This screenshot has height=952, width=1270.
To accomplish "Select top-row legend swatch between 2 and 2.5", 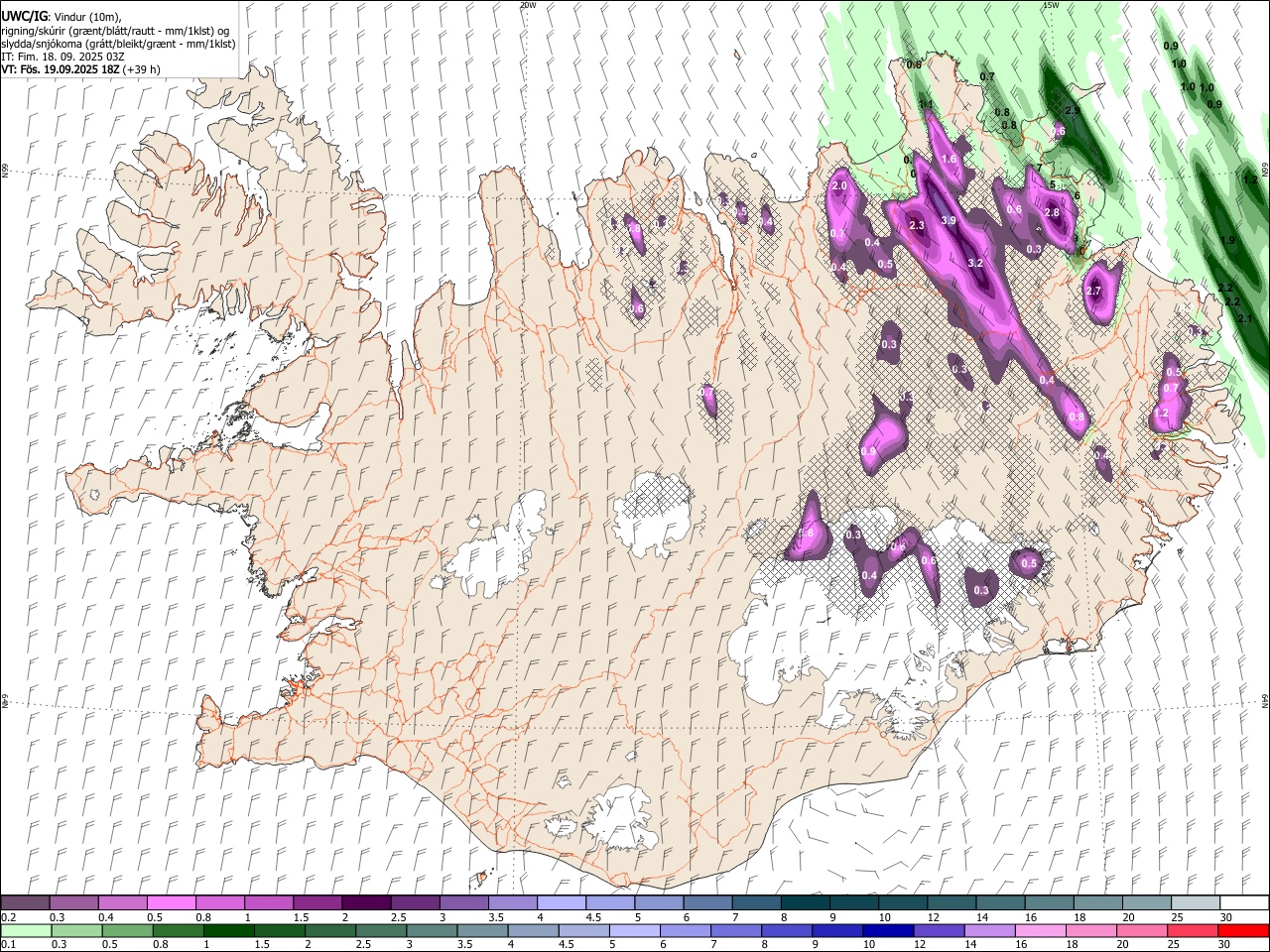I will click(365, 902).
